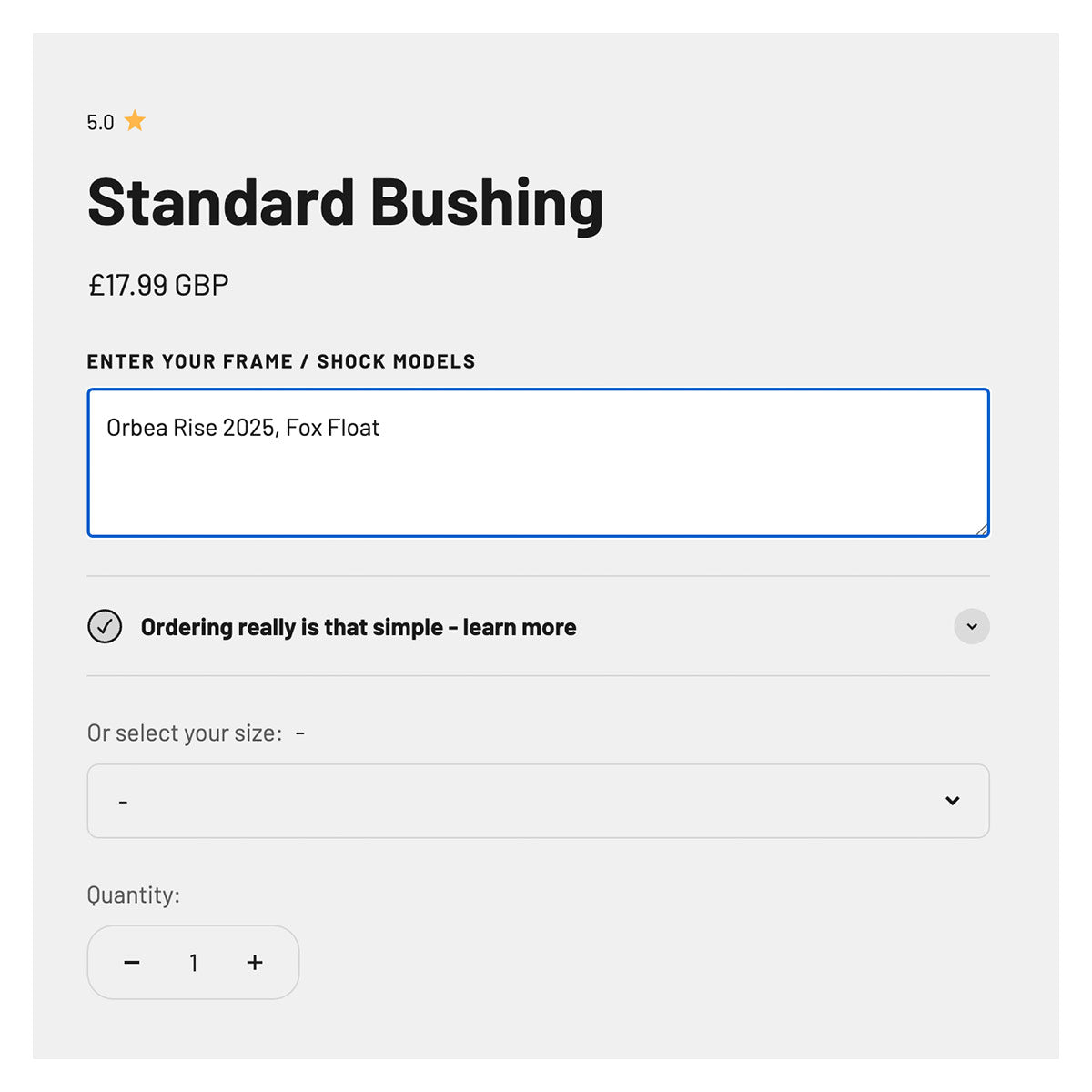The image size is (1092, 1092).
Task: Open the size selection dropdown
Action: [x=537, y=801]
